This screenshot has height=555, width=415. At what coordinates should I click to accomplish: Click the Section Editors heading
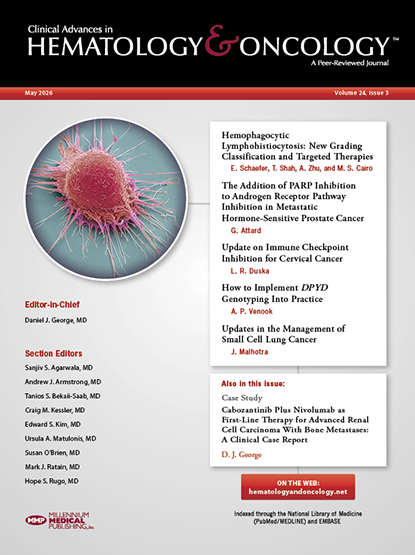click(x=53, y=353)
